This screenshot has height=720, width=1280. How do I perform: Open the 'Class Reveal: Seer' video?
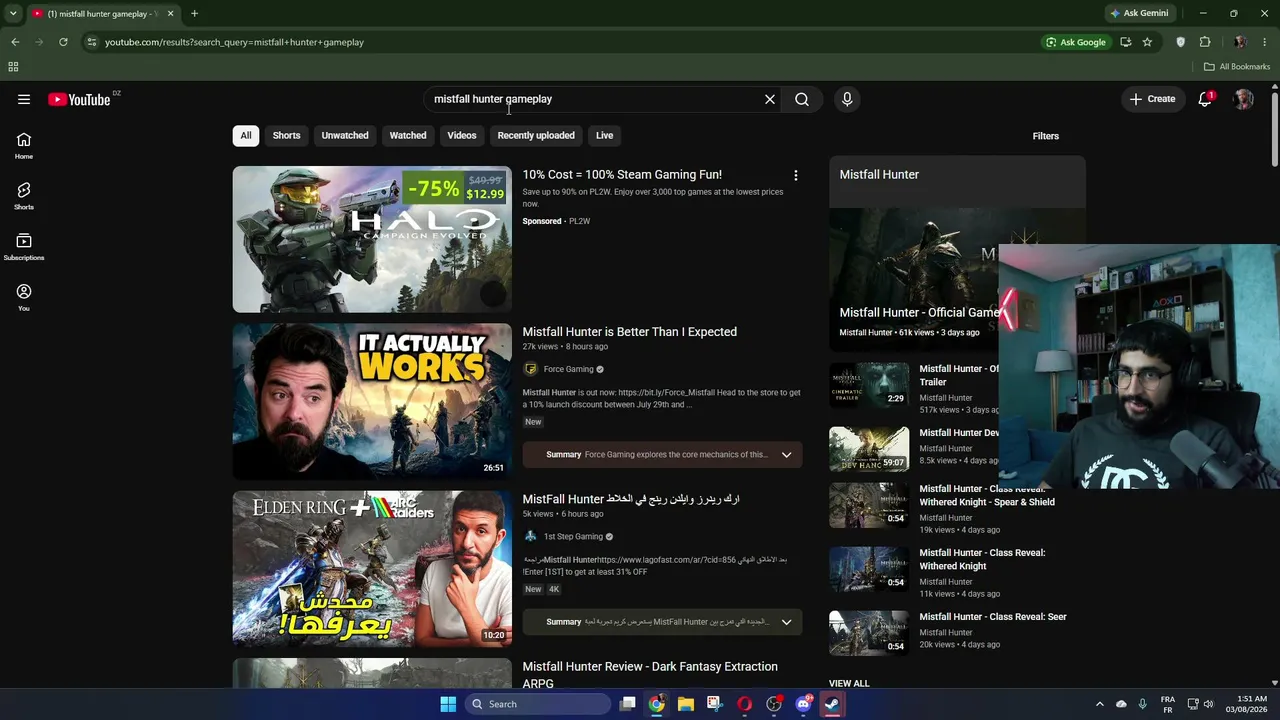click(x=993, y=617)
